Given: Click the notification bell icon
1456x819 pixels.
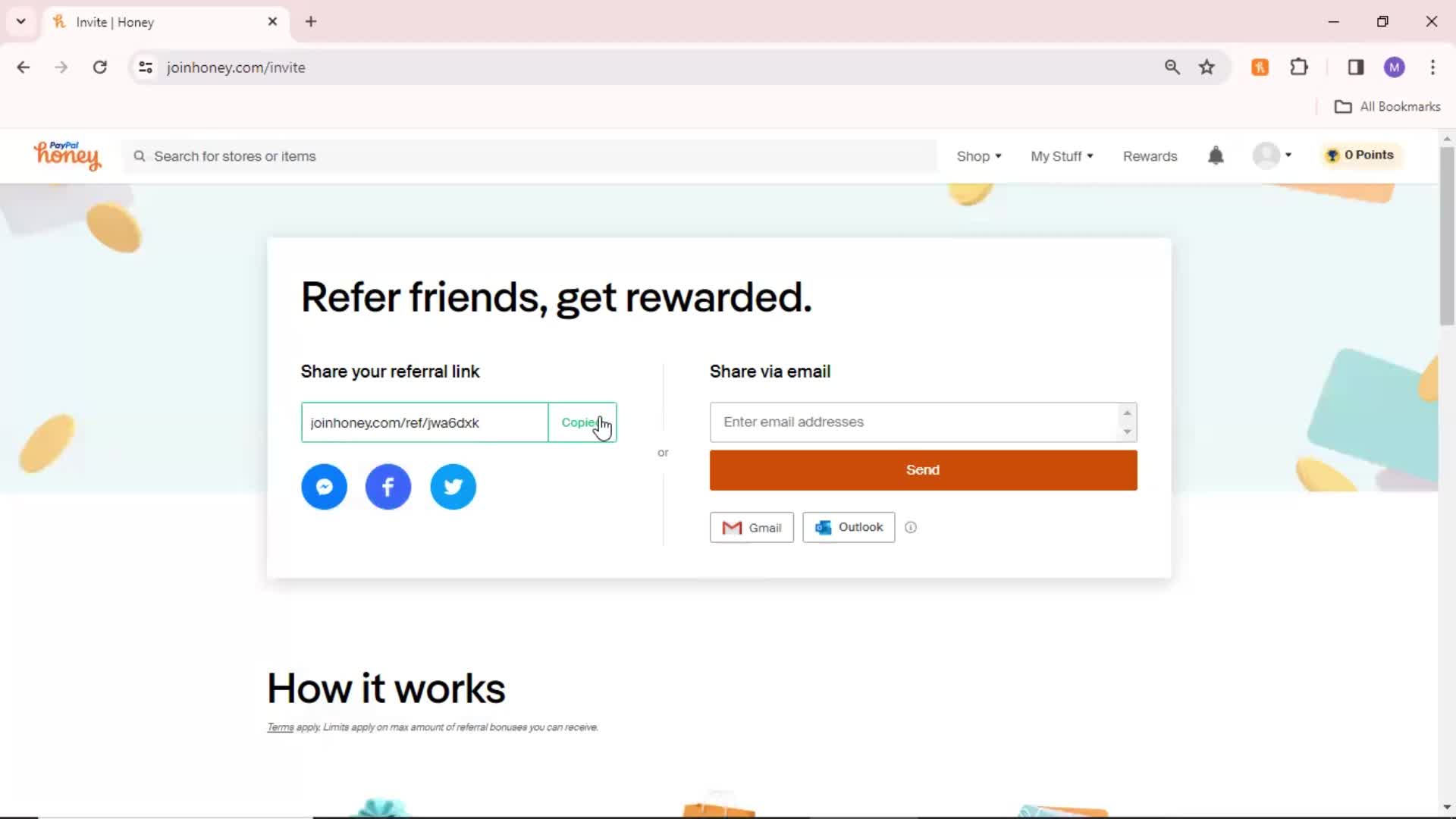Looking at the screenshot, I should coord(1216,155).
